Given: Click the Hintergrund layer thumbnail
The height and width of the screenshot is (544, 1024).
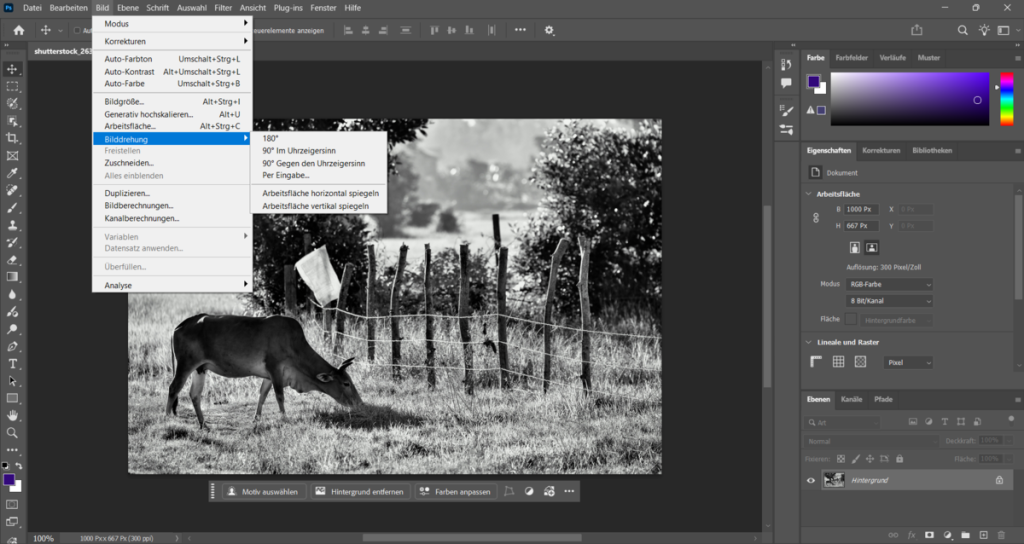Looking at the screenshot, I should (834, 481).
